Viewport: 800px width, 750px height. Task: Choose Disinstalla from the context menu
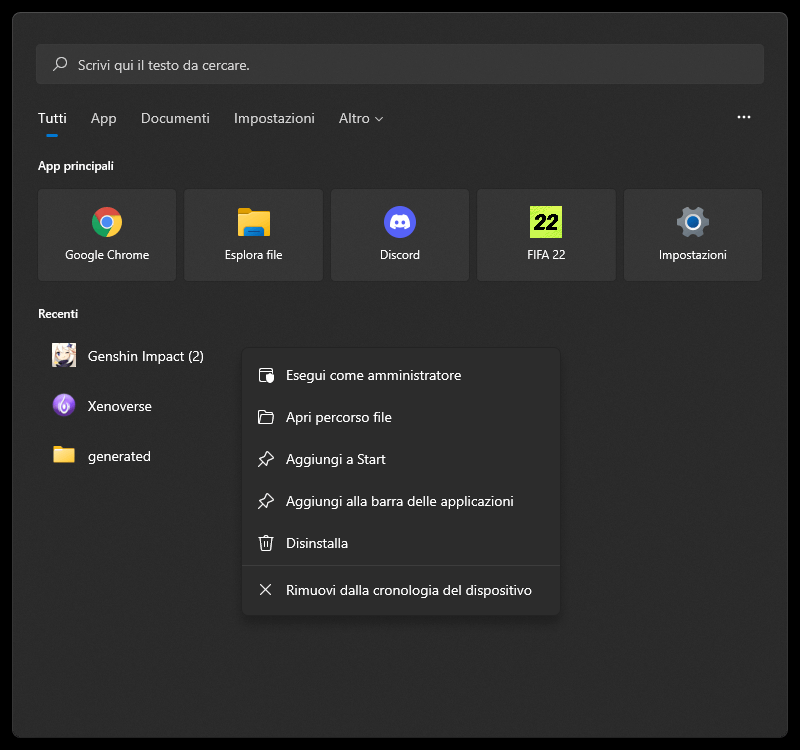[401, 543]
